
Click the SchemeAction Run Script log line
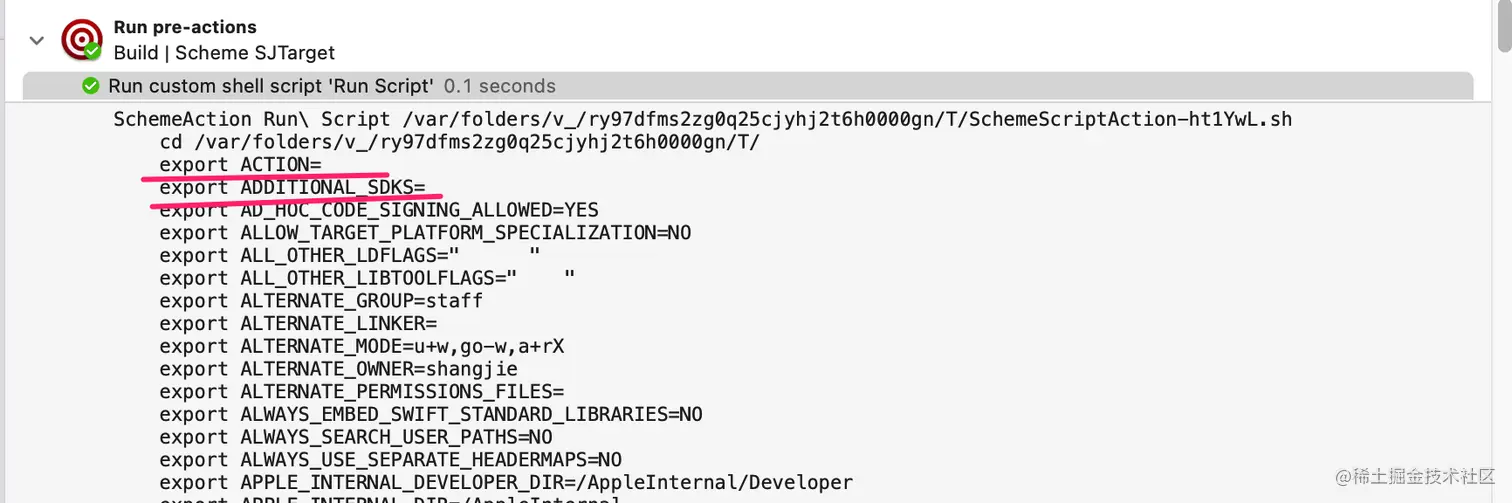tap(702, 119)
